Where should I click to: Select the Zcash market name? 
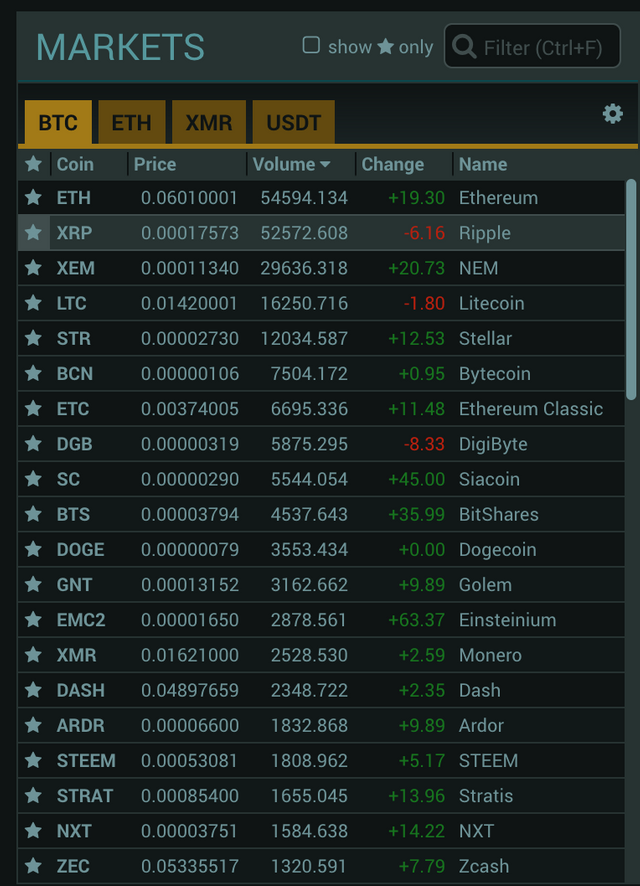click(x=484, y=866)
